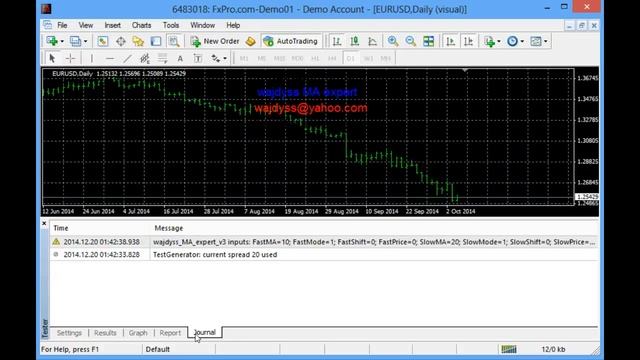640x360 pixels.
Task: Switch to the Settings tester tab
Action: point(69,333)
